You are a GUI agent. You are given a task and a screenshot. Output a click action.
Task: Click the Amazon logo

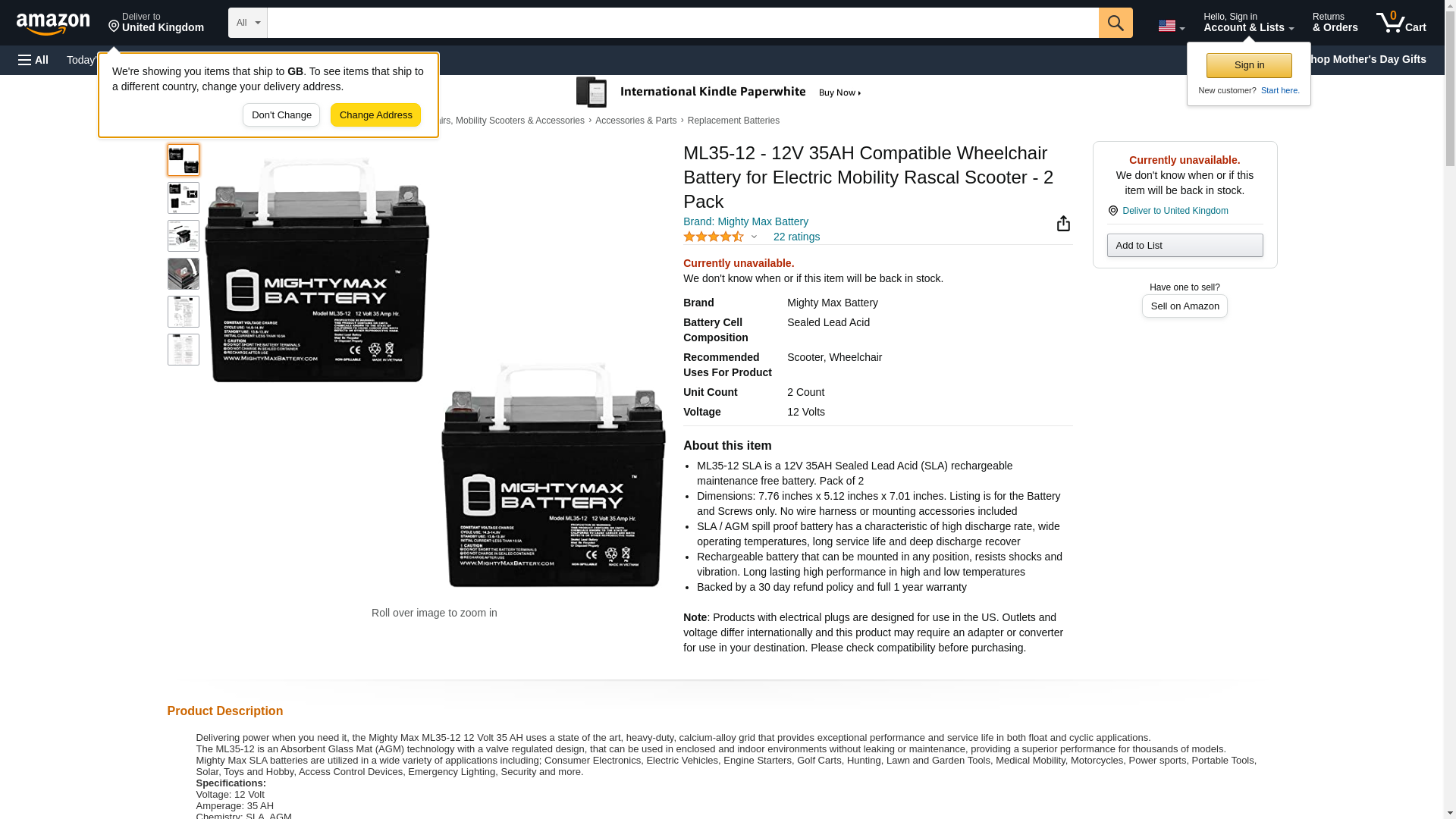[x=53, y=24]
